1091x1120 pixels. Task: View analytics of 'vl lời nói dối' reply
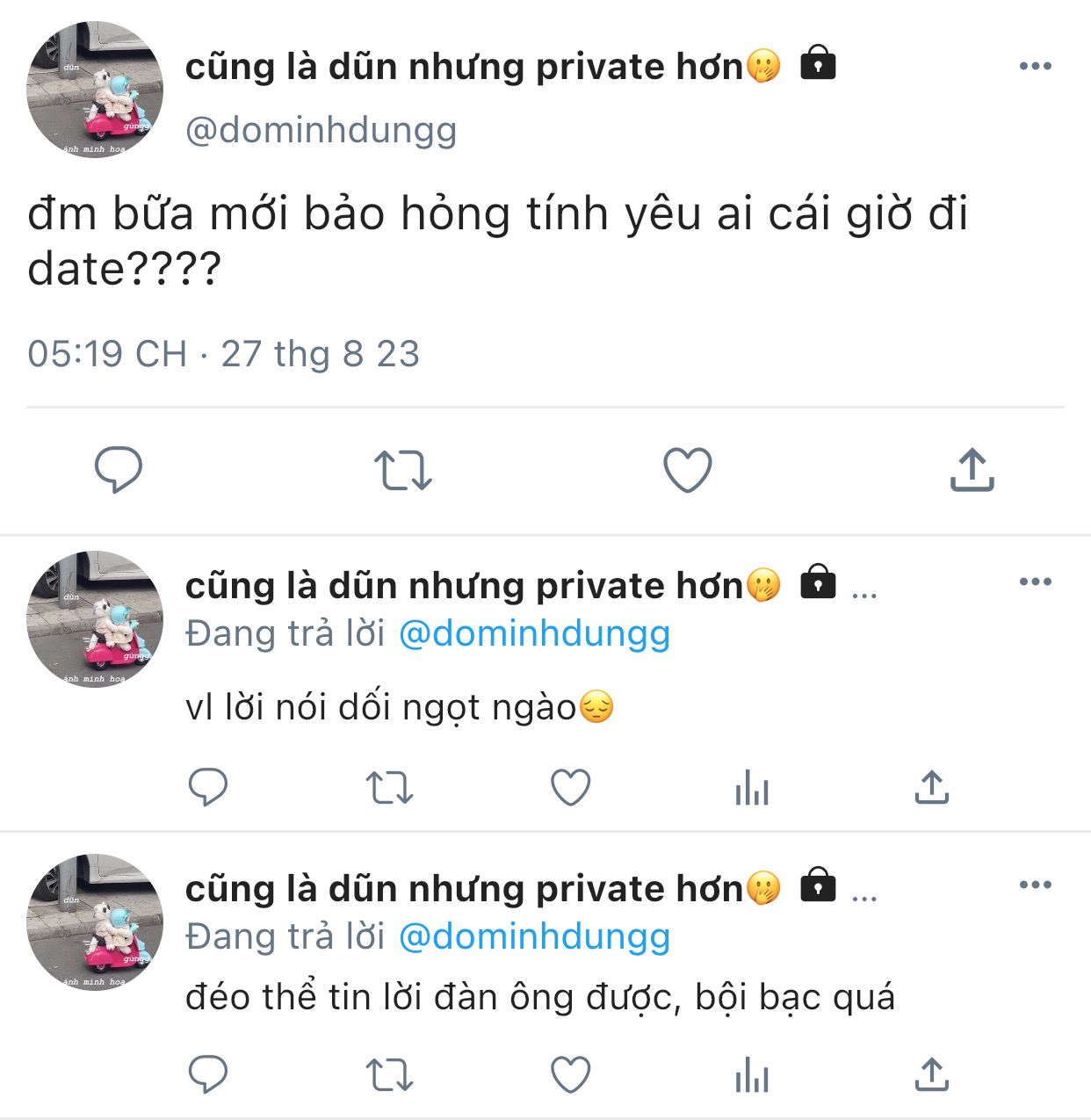752,787
